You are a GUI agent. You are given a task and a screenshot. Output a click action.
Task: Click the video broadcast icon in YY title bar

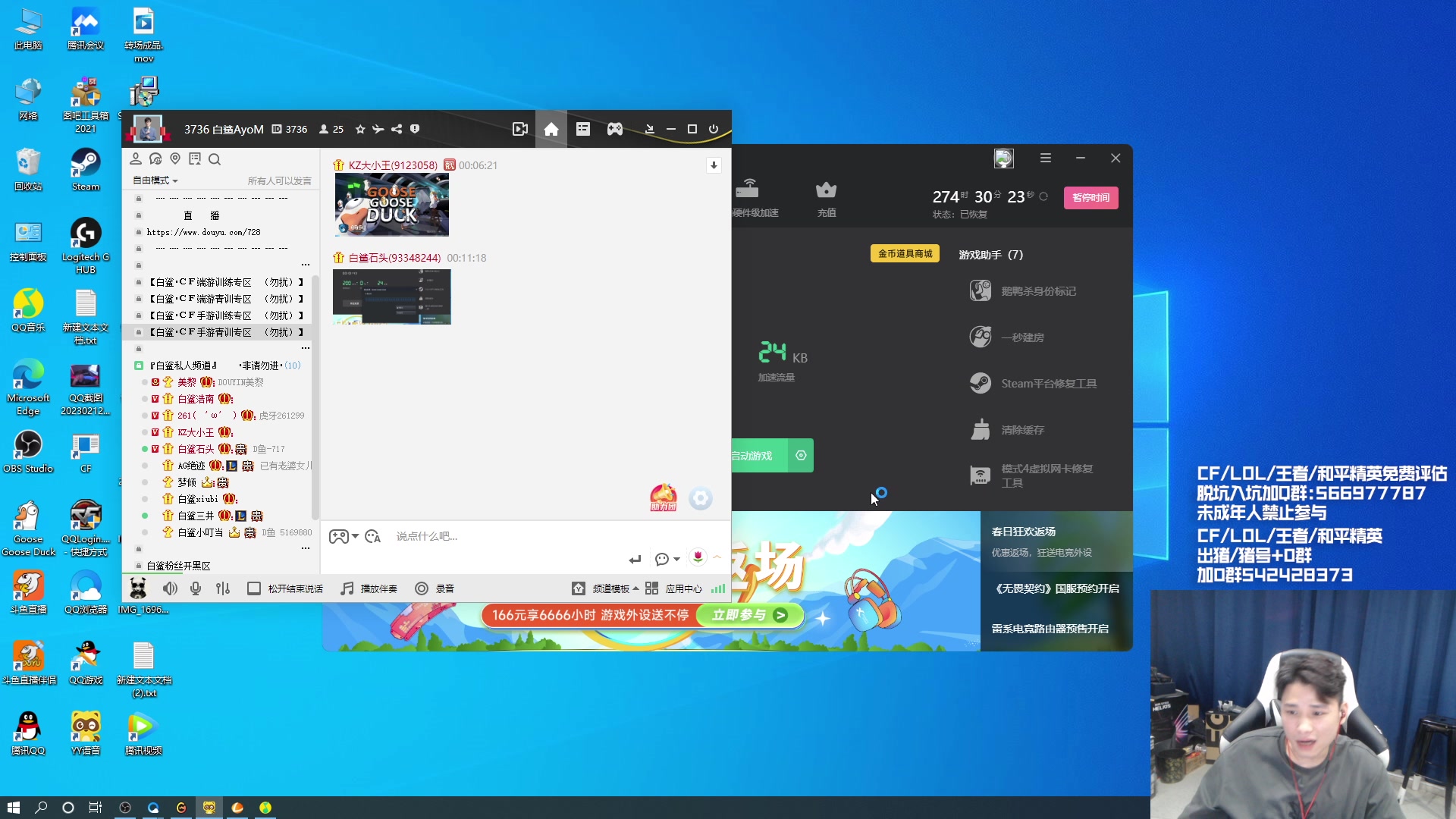(x=520, y=129)
